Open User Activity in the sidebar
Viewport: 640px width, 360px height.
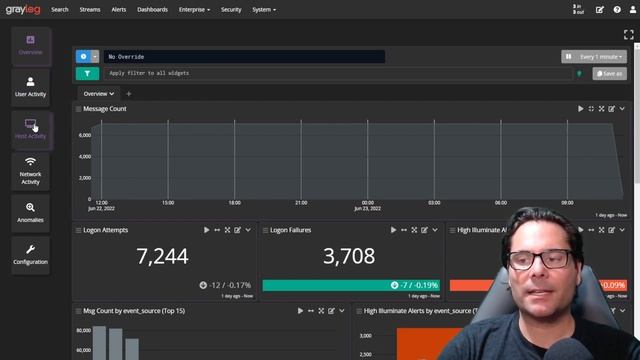pos(31,87)
